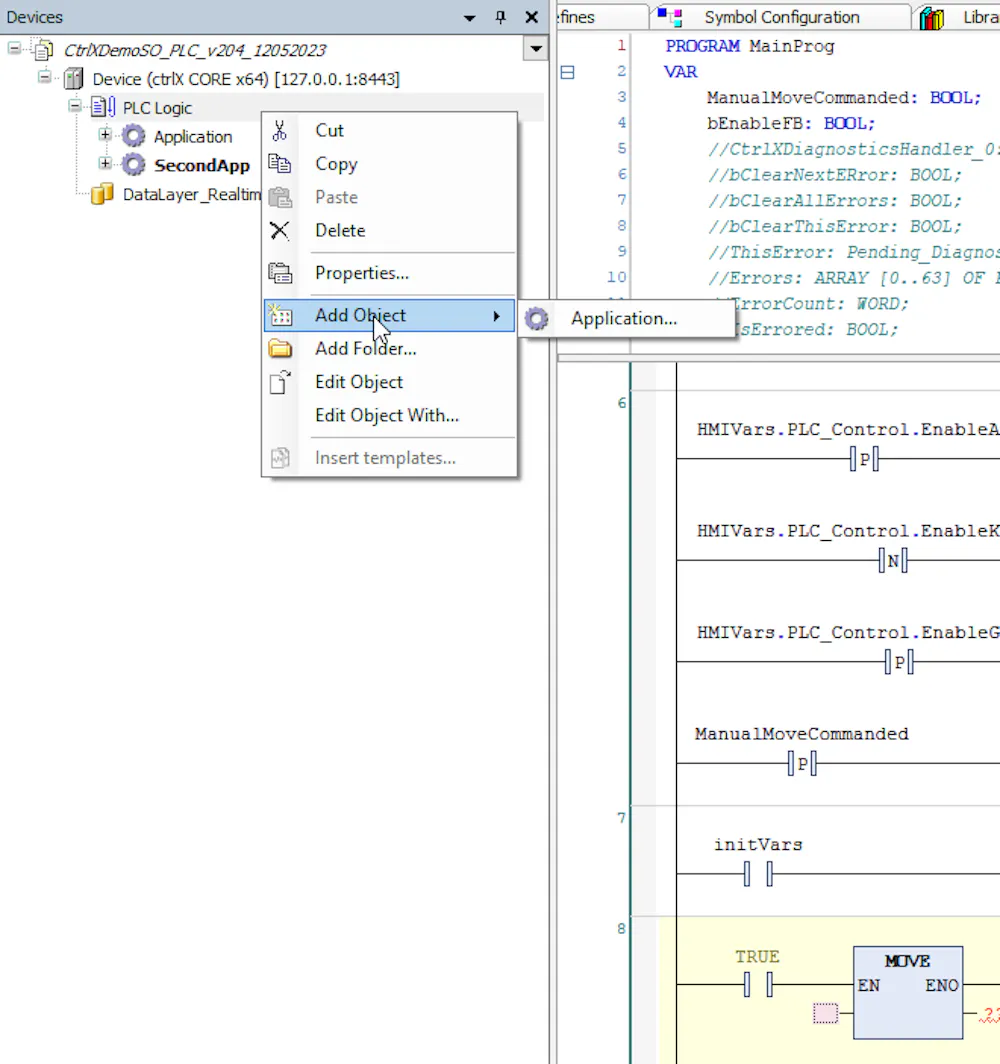Click the Application gear icon in device tree
This screenshot has height=1064, width=1000.
[134, 136]
